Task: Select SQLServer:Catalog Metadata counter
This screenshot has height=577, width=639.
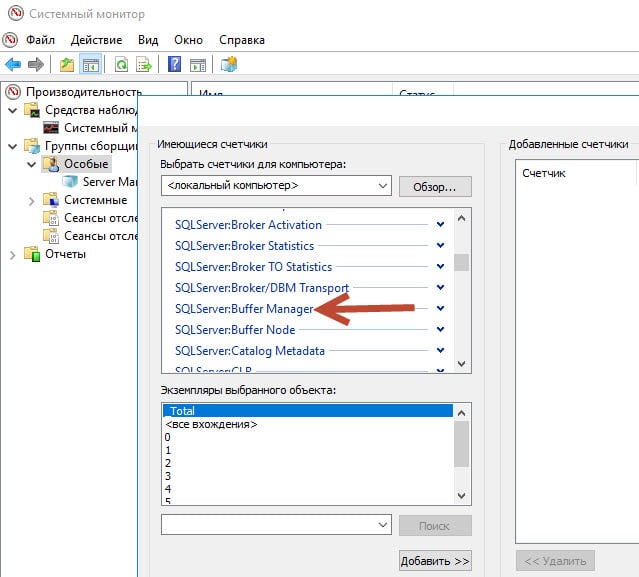Action: [x=250, y=351]
